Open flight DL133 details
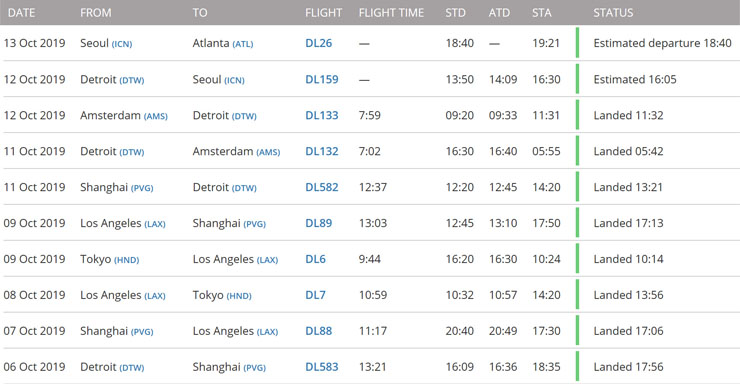The image size is (740, 384). (322, 115)
